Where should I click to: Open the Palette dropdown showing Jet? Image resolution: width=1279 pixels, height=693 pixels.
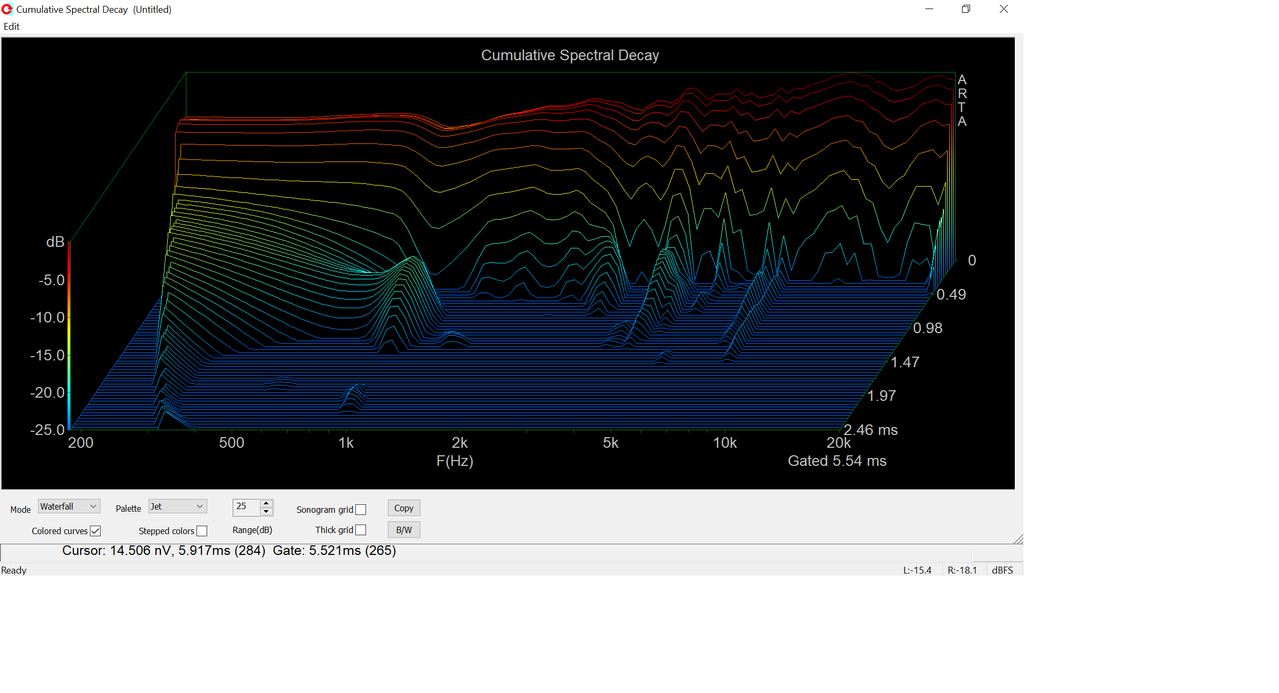tap(177, 507)
